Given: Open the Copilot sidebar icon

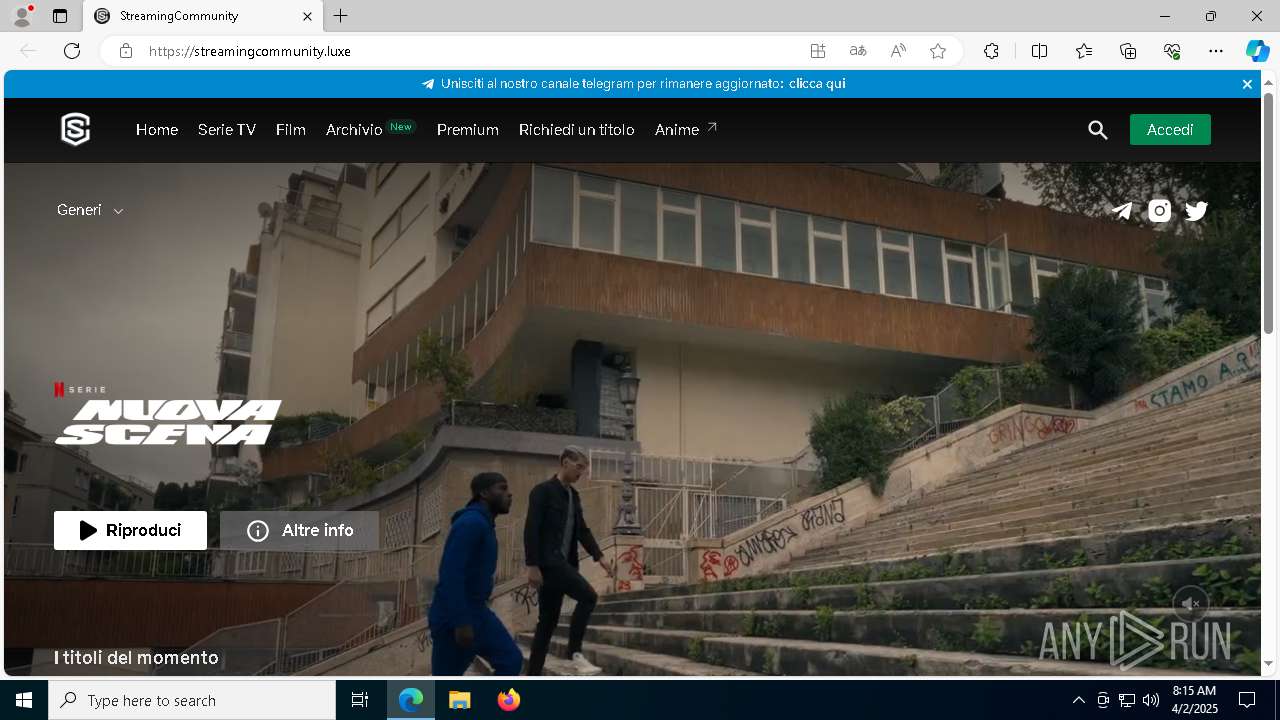Looking at the screenshot, I should pos(1257,51).
